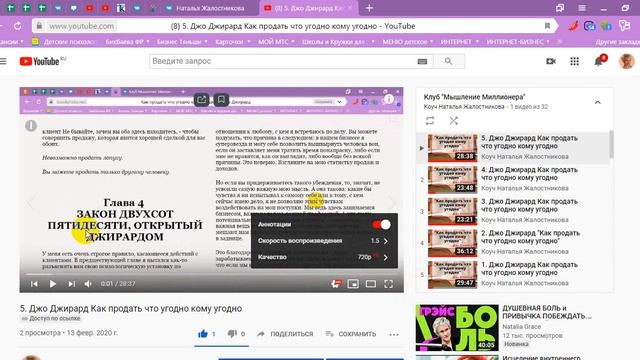Open the YouTube apps grid
640x360 pixels.
pyautogui.click(x=574, y=61)
